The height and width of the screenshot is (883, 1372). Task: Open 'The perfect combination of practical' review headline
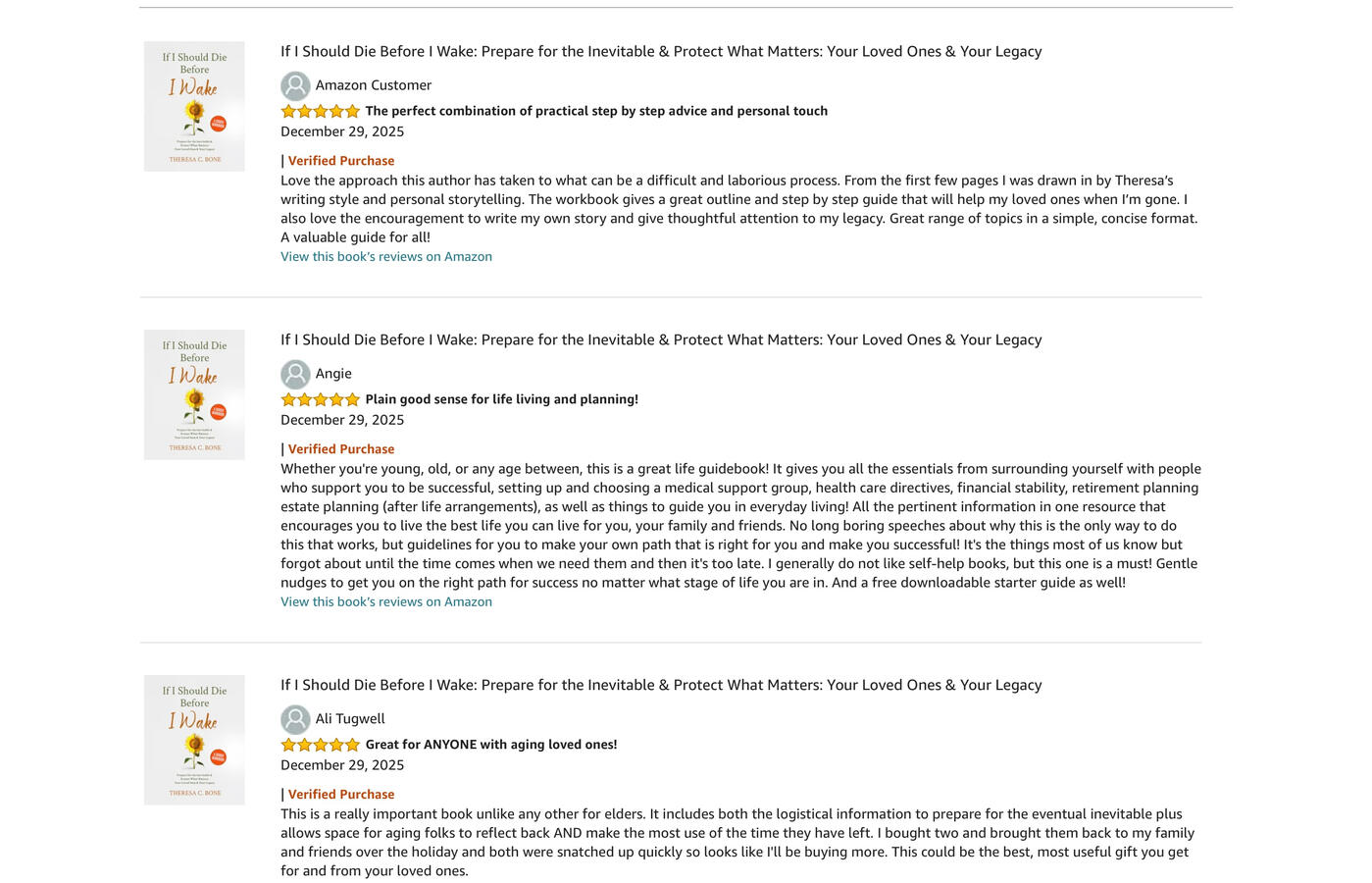596,111
